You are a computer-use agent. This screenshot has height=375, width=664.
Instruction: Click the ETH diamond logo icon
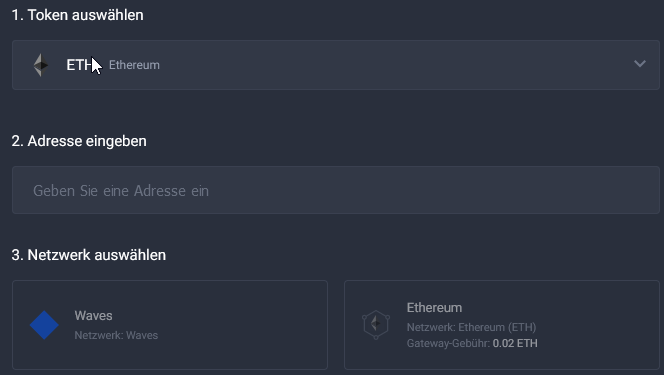(41, 65)
